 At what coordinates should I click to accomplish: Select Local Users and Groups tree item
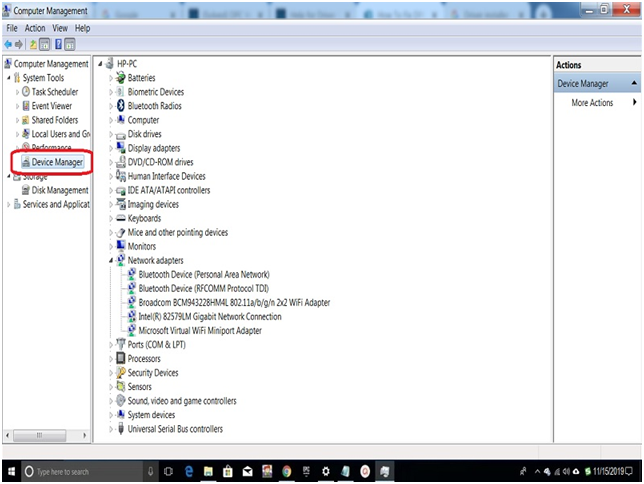click(61, 134)
